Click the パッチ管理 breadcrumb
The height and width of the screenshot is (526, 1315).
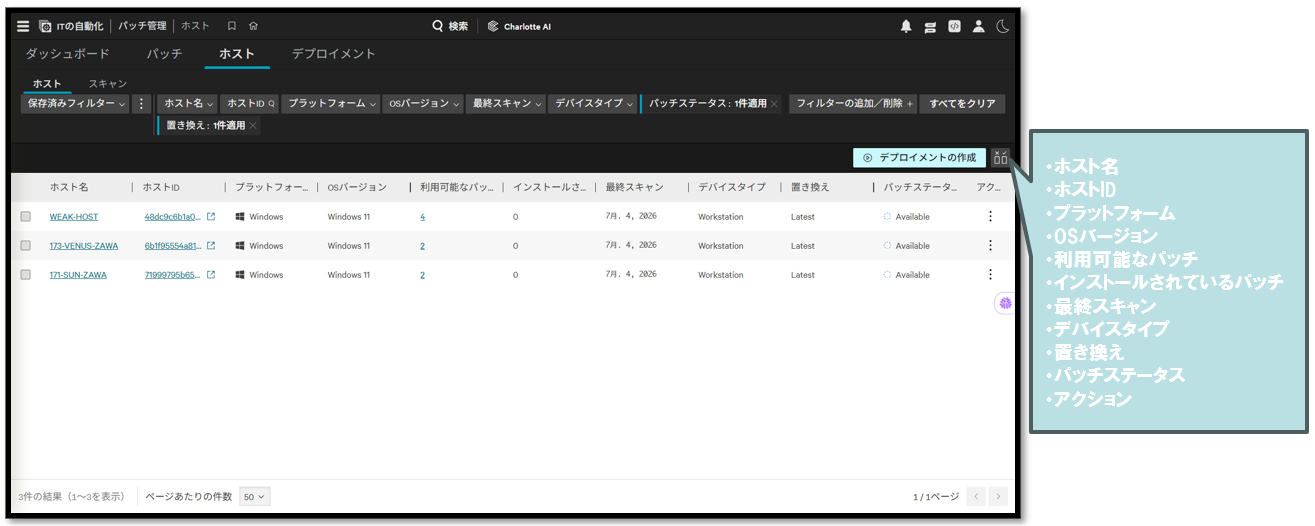(x=142, y=26)
